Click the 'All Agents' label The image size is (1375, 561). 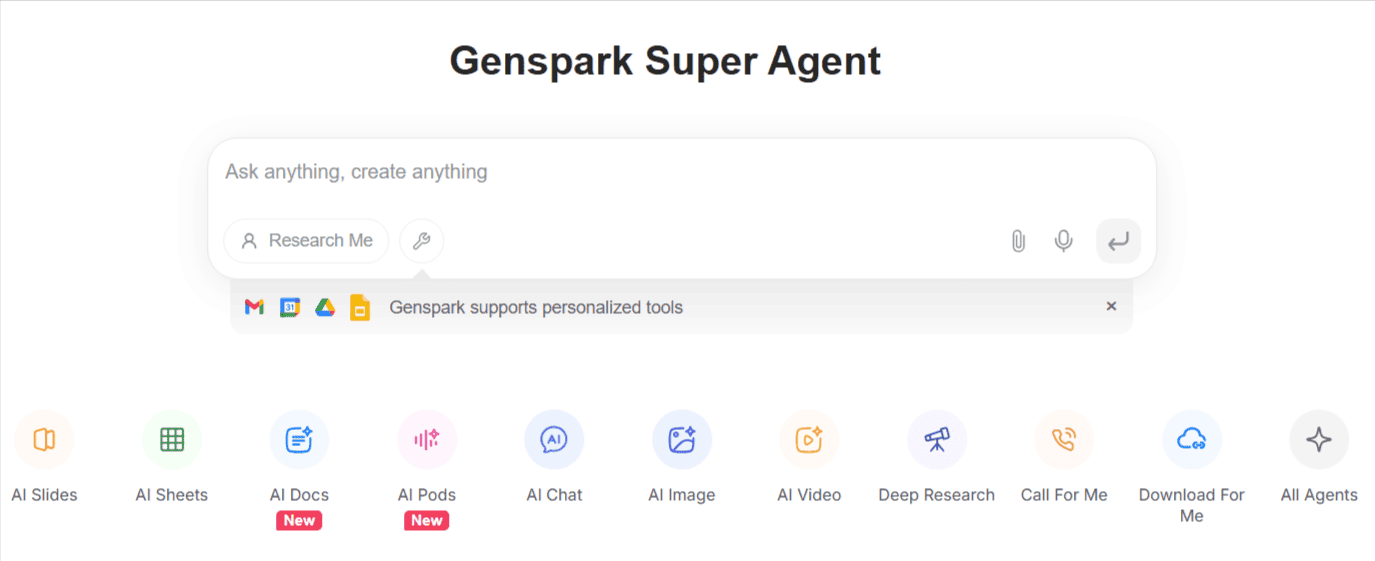(1319, 495)
